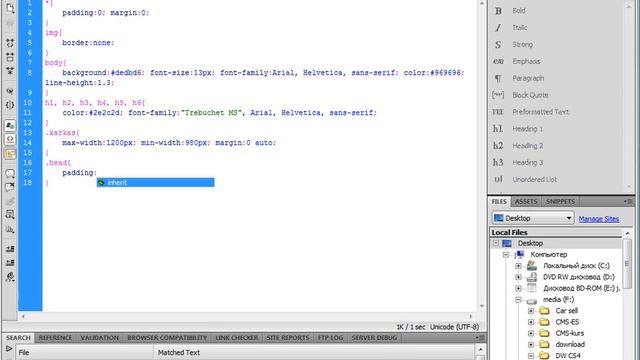This screenshot has width=640, height=360.
Task: Open the REFERENCE tab
Action: (55, 338)
